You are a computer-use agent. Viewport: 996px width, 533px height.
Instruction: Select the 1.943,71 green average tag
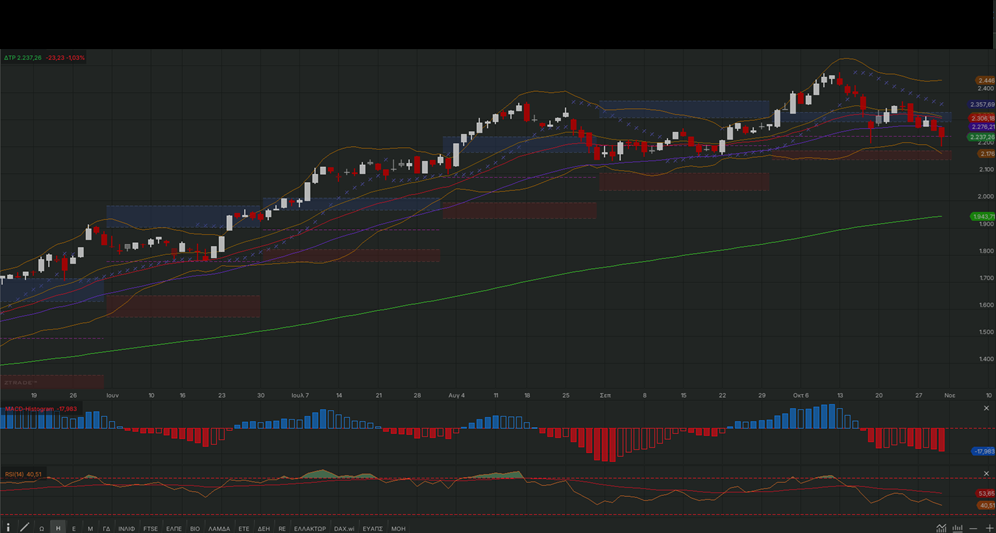point(983,217)
